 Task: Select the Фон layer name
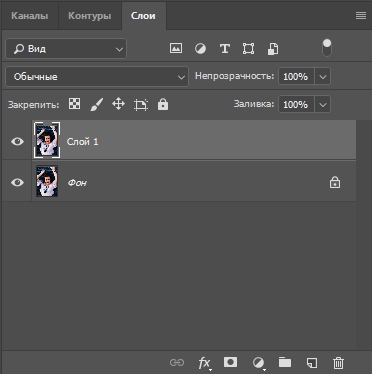77,183
